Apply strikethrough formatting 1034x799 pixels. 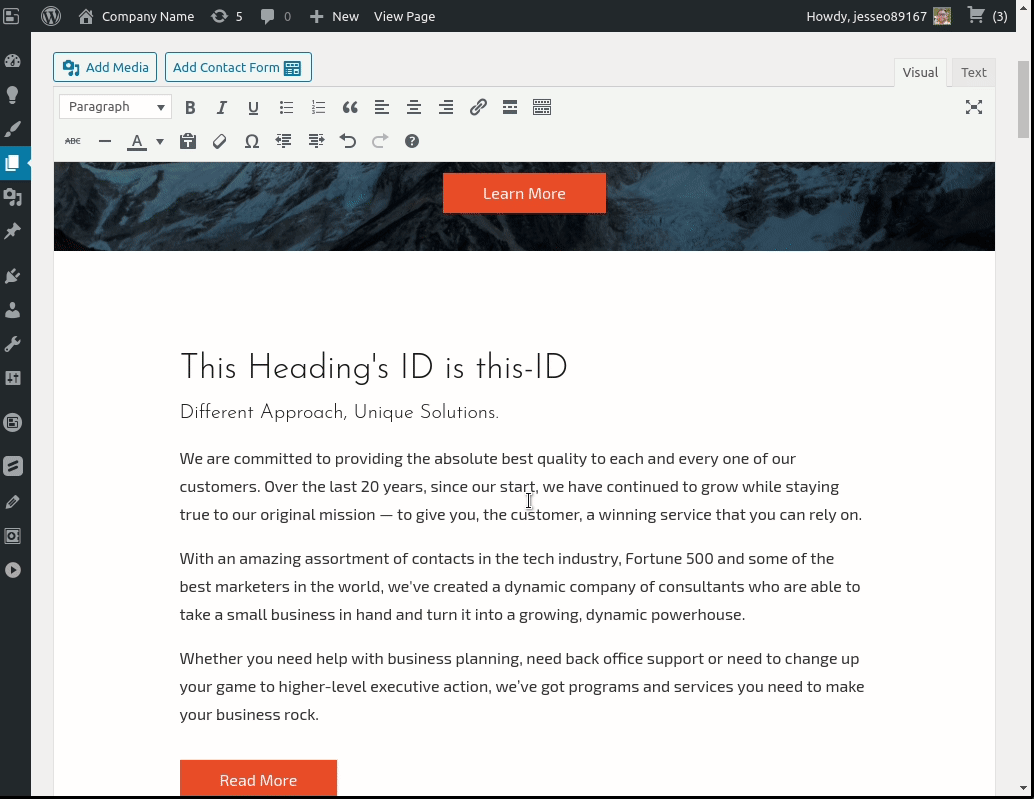[73, 141]
